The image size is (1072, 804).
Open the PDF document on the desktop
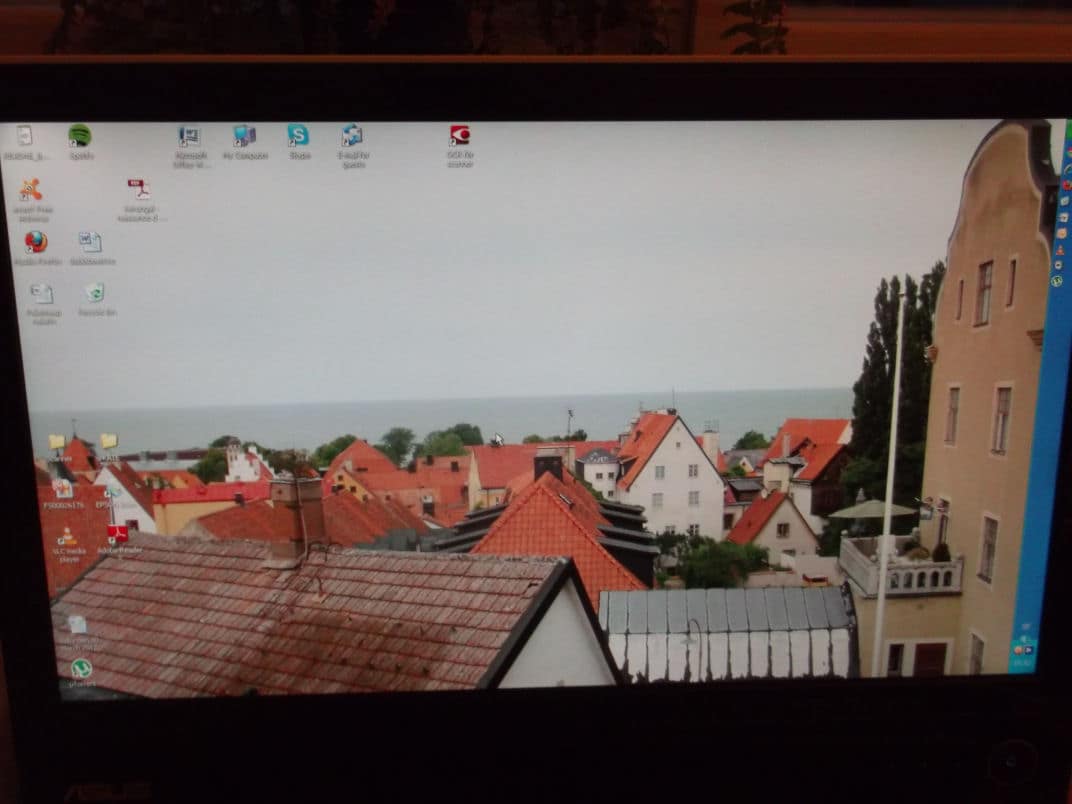[x=139, y=190]
